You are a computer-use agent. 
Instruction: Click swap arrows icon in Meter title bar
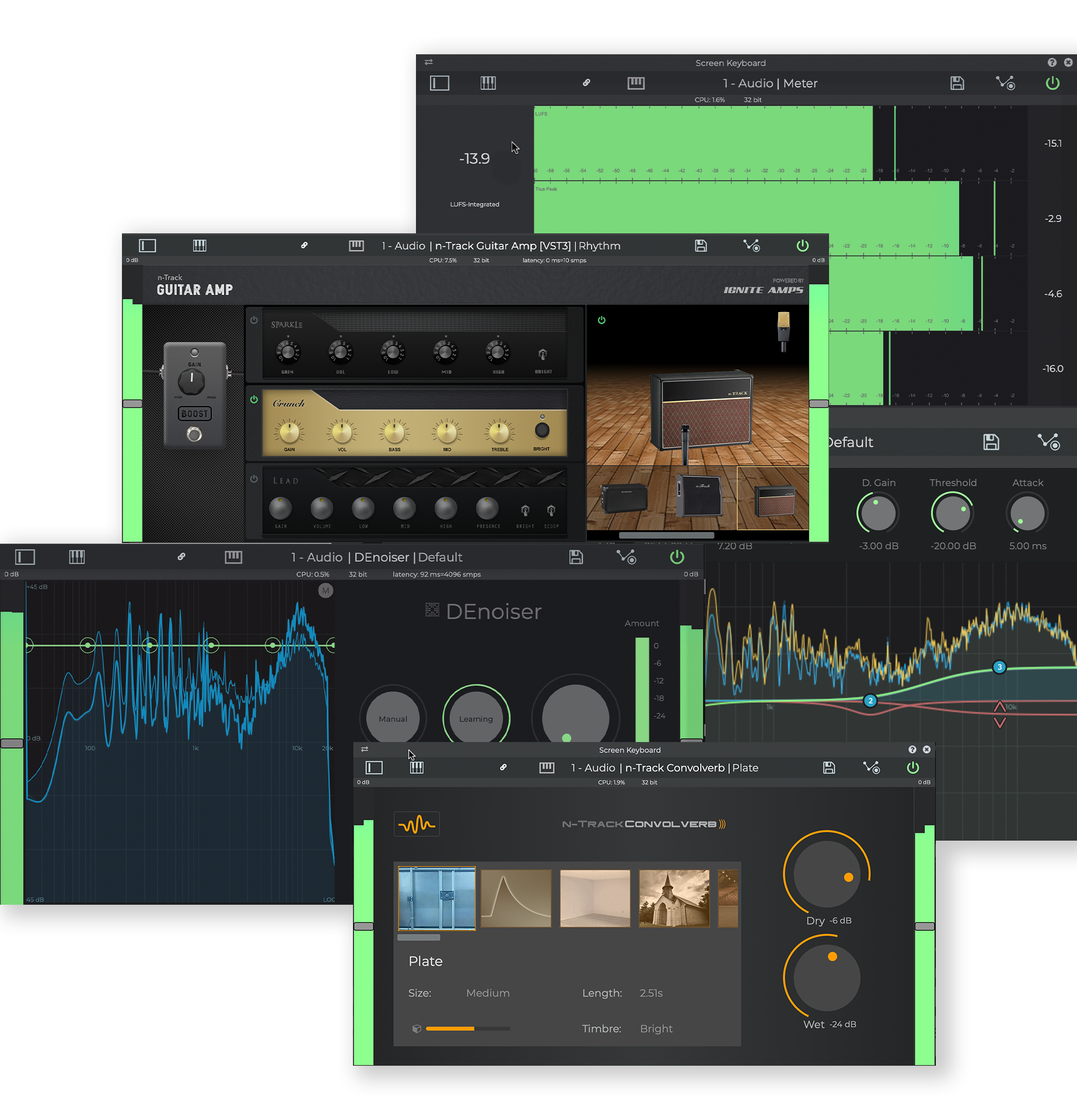tap(429, 62)
